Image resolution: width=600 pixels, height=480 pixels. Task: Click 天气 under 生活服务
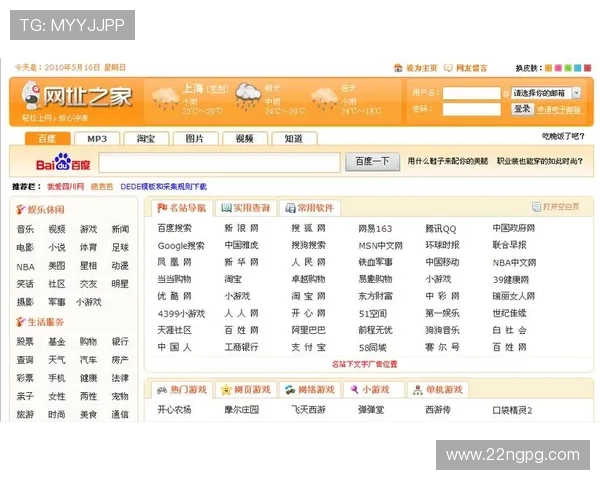pos(57,360)
